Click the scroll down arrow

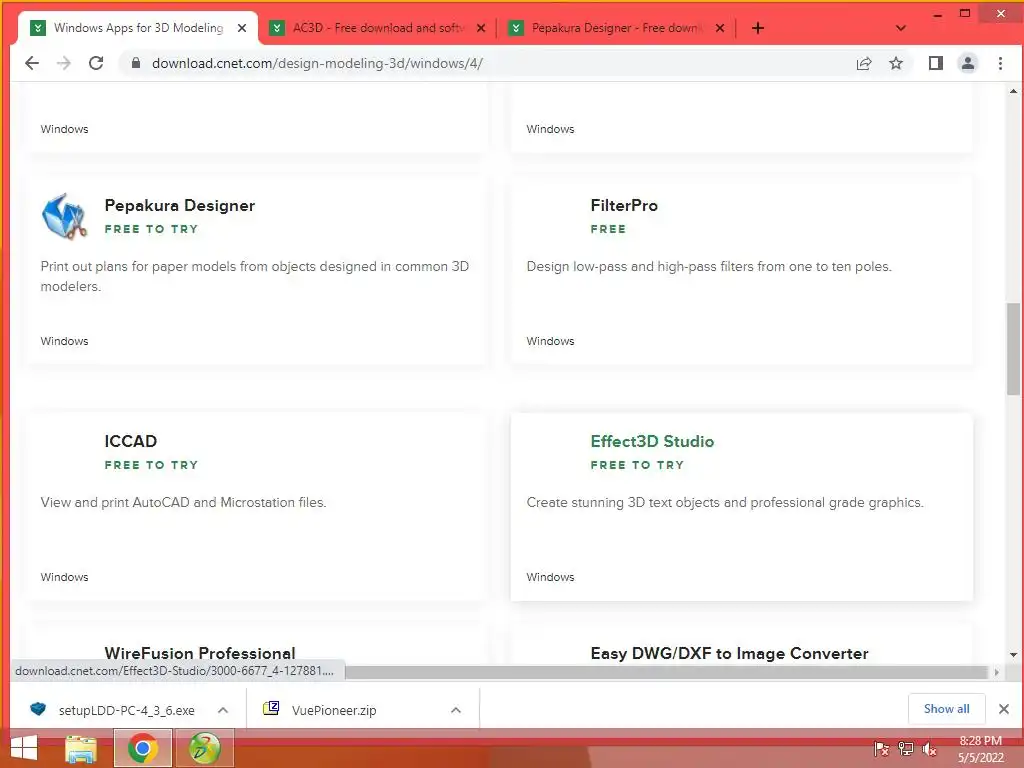tap(1013, 654)
